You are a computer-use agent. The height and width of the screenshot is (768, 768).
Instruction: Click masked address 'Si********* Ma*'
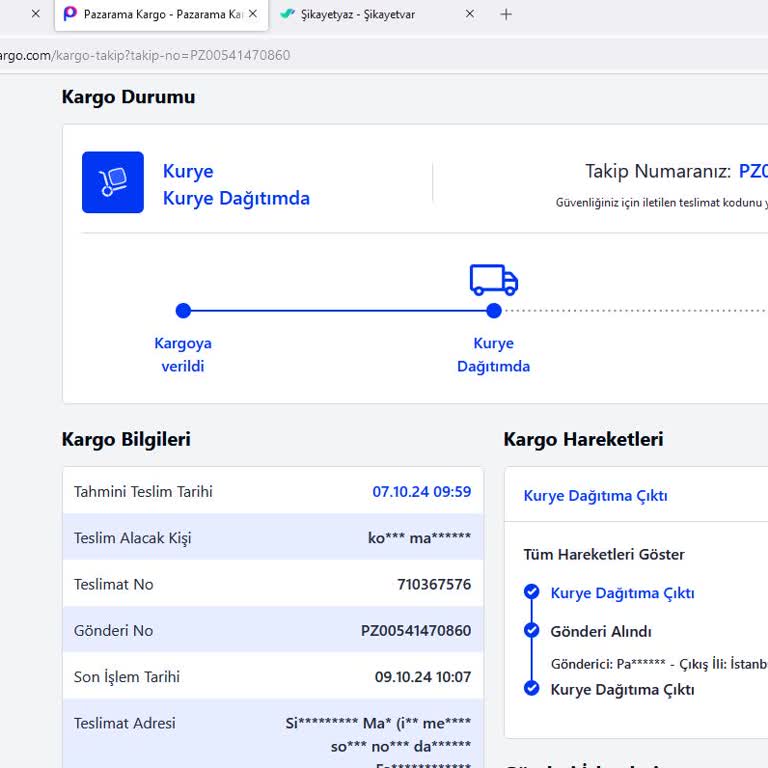click(x=338, y=723)
